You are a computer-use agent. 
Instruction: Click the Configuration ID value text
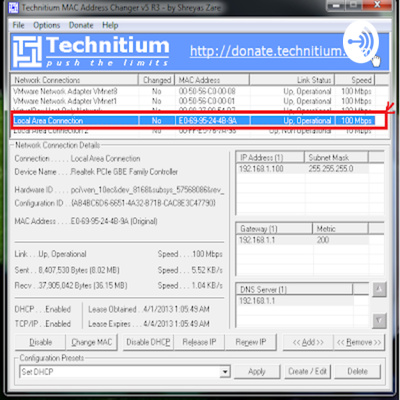pyautogui.click(x=143, y=203)
